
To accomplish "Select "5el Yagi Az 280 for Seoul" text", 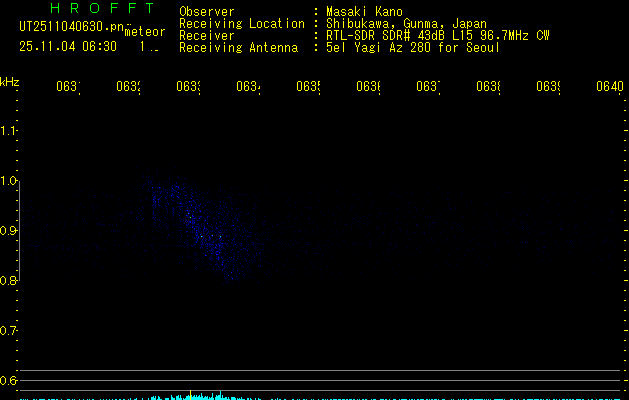I will pos(413,48).
